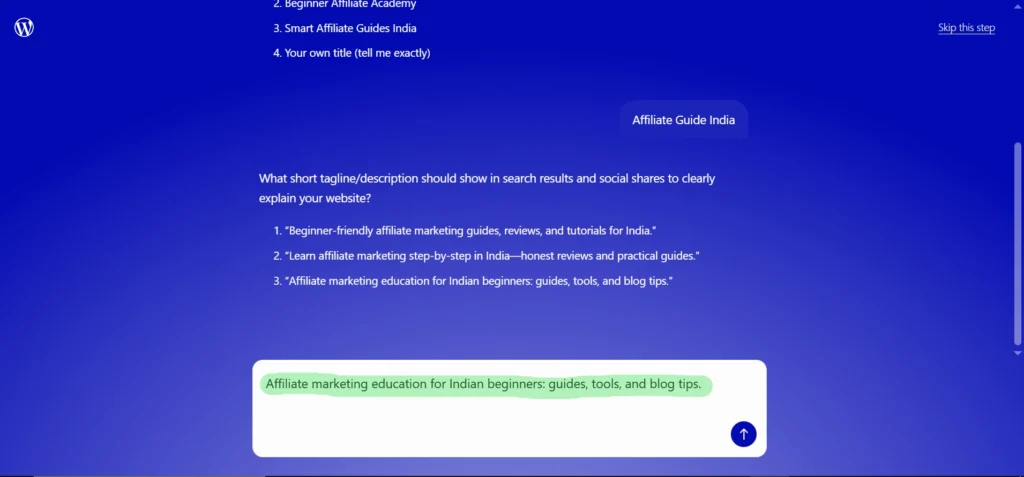
Task: Click the "Learn affiliate marketing step-by-step" tagline option
Action: pyautogui.click(x=492, y=256)
